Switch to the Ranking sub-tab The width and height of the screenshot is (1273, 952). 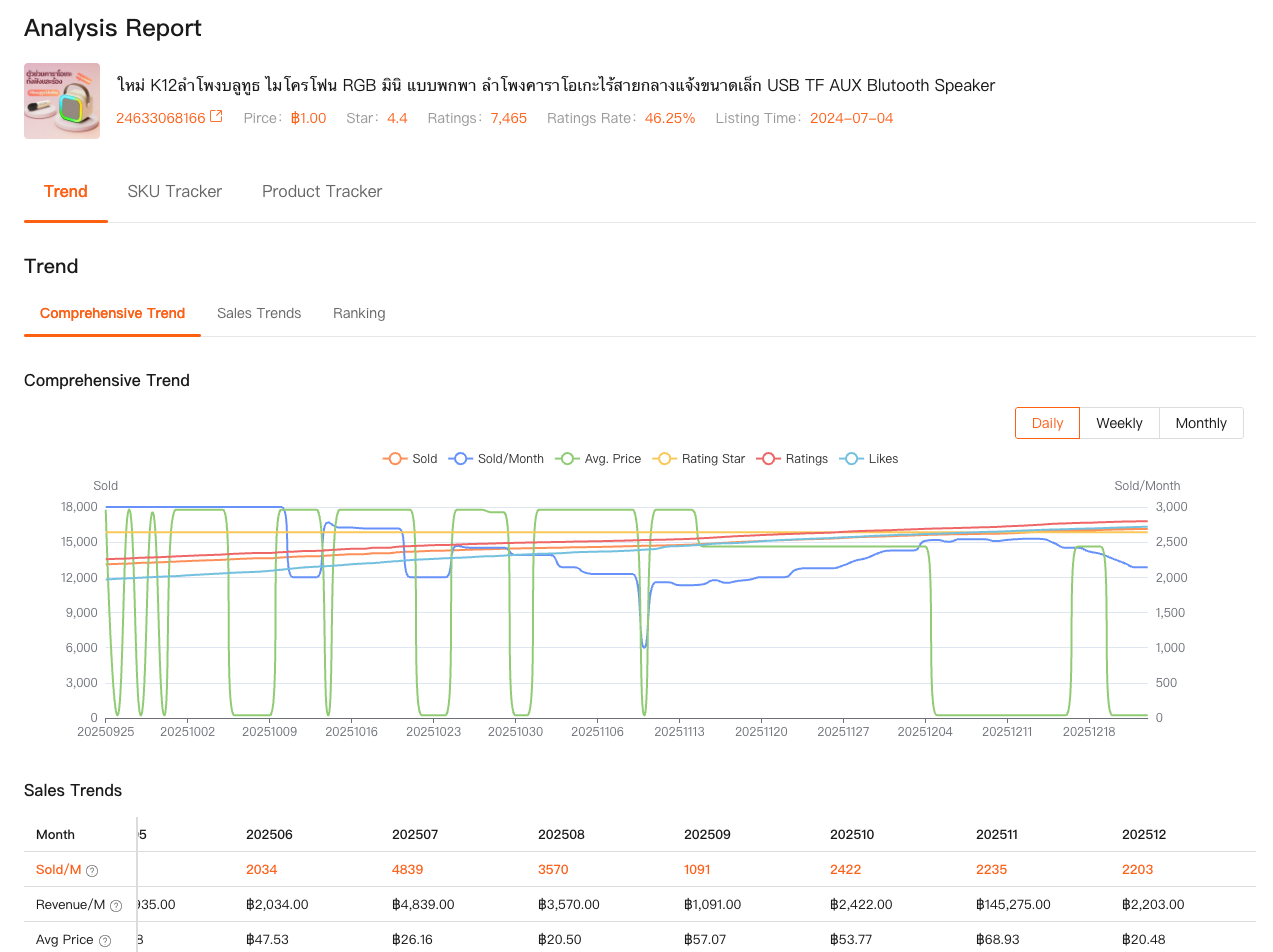[x=359, y=313]
